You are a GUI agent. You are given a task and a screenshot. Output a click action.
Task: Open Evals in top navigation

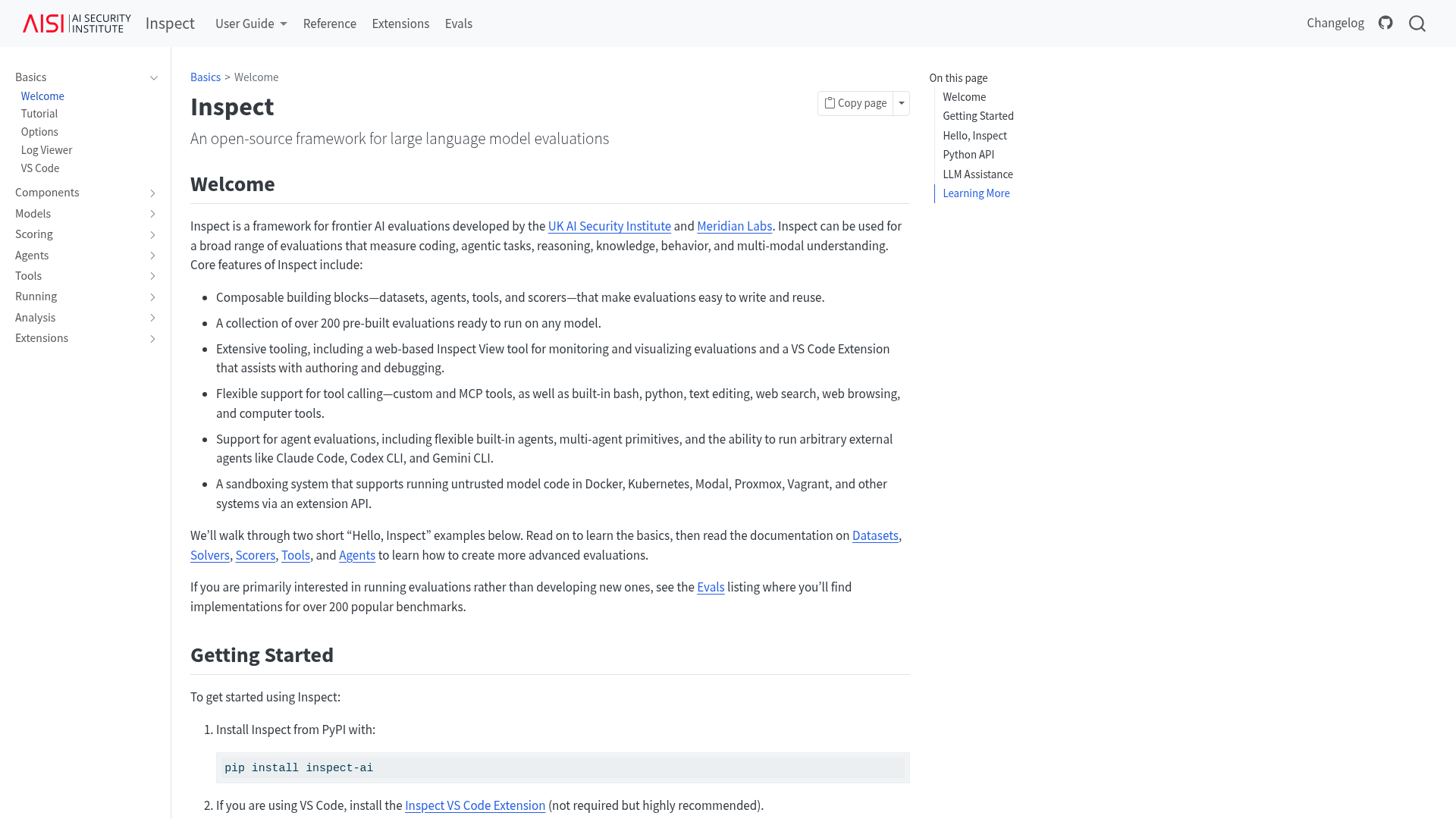[458, 24]
